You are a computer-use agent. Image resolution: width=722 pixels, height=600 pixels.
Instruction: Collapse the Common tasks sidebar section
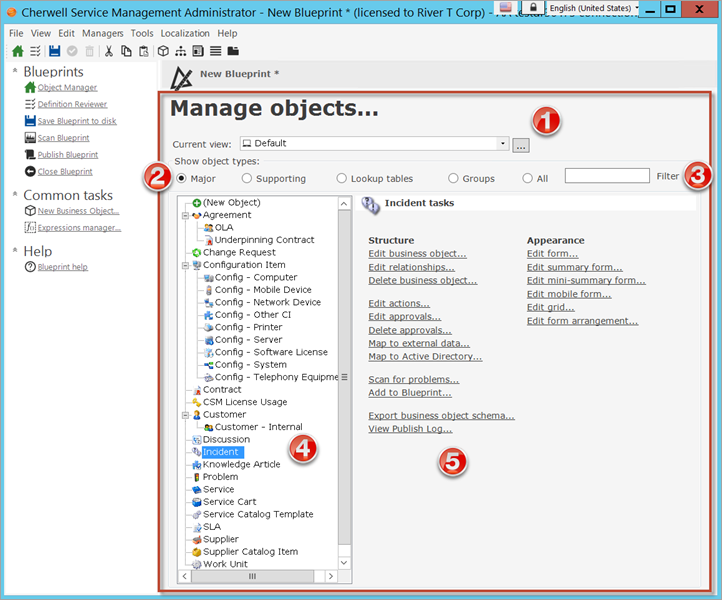[15, 194]
